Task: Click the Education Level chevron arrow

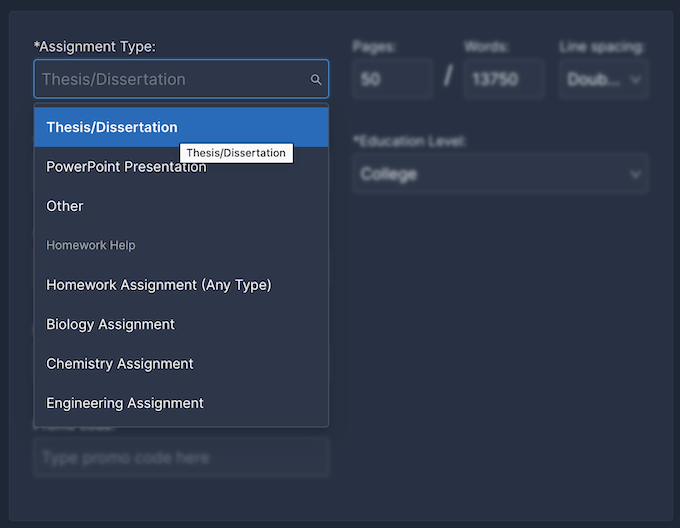Action: click(x=635, y=175)
